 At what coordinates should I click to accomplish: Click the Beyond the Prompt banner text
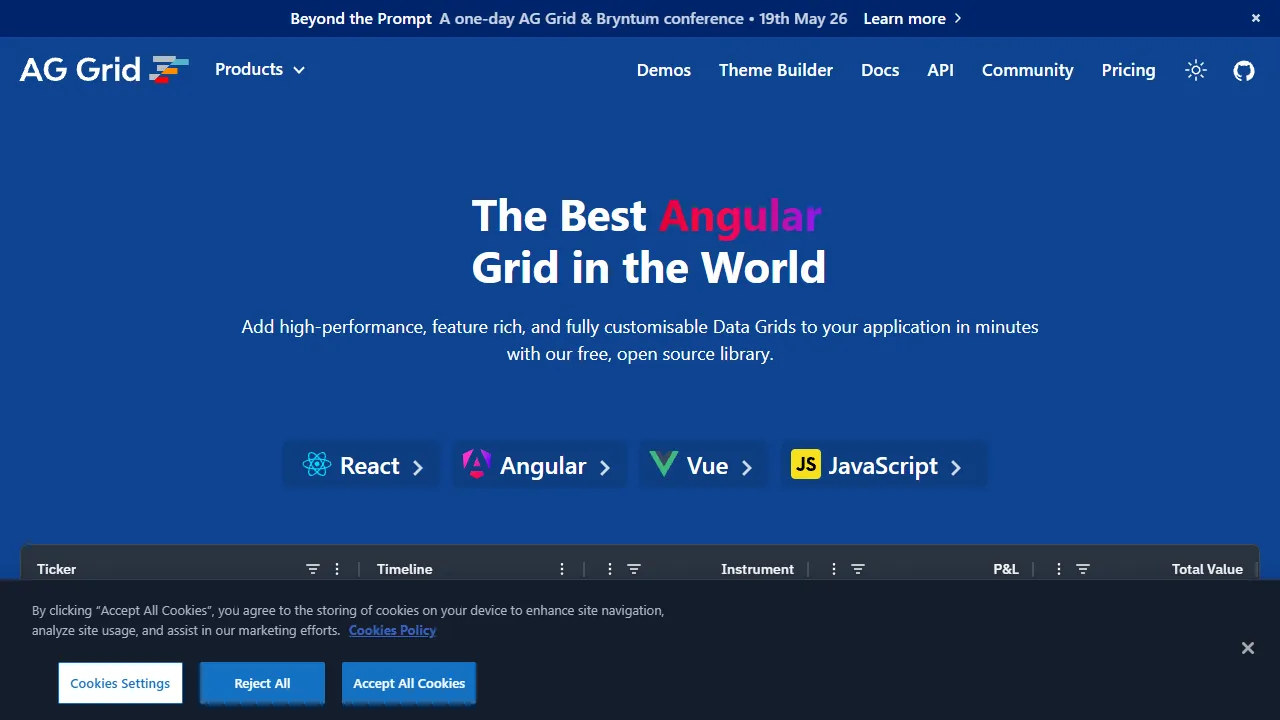click(x=361, y=18)
